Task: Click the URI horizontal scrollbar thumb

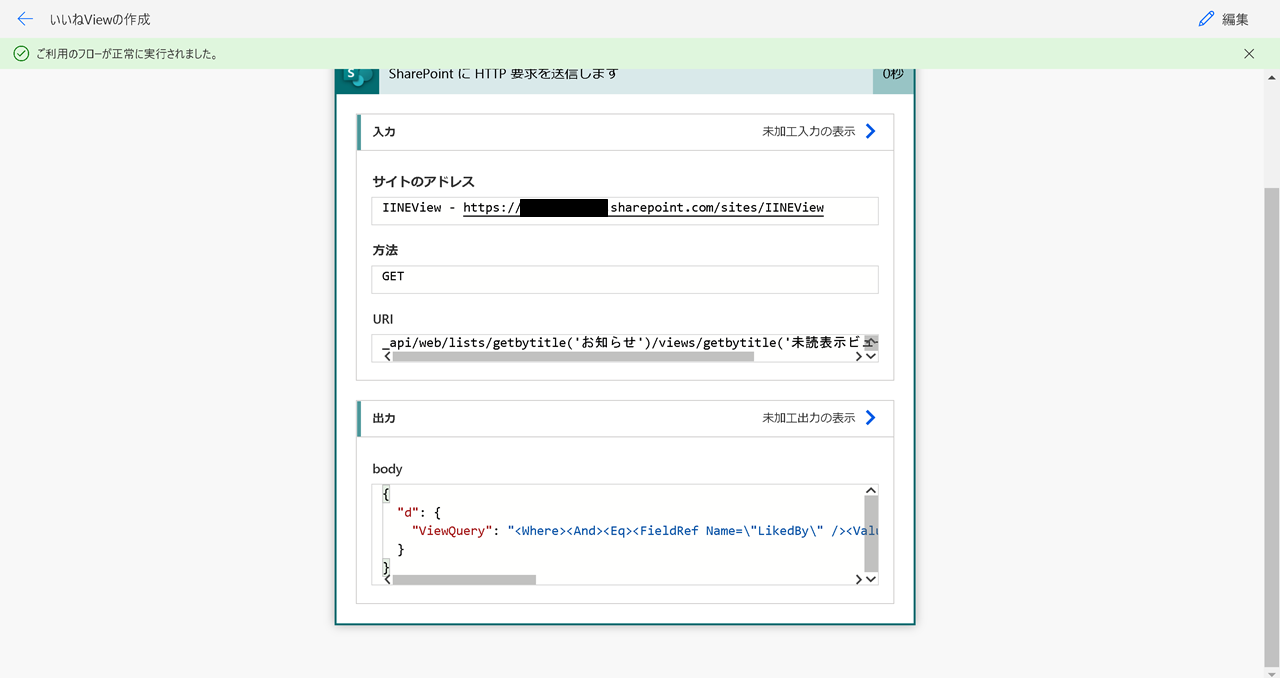Action: [573, 356]
